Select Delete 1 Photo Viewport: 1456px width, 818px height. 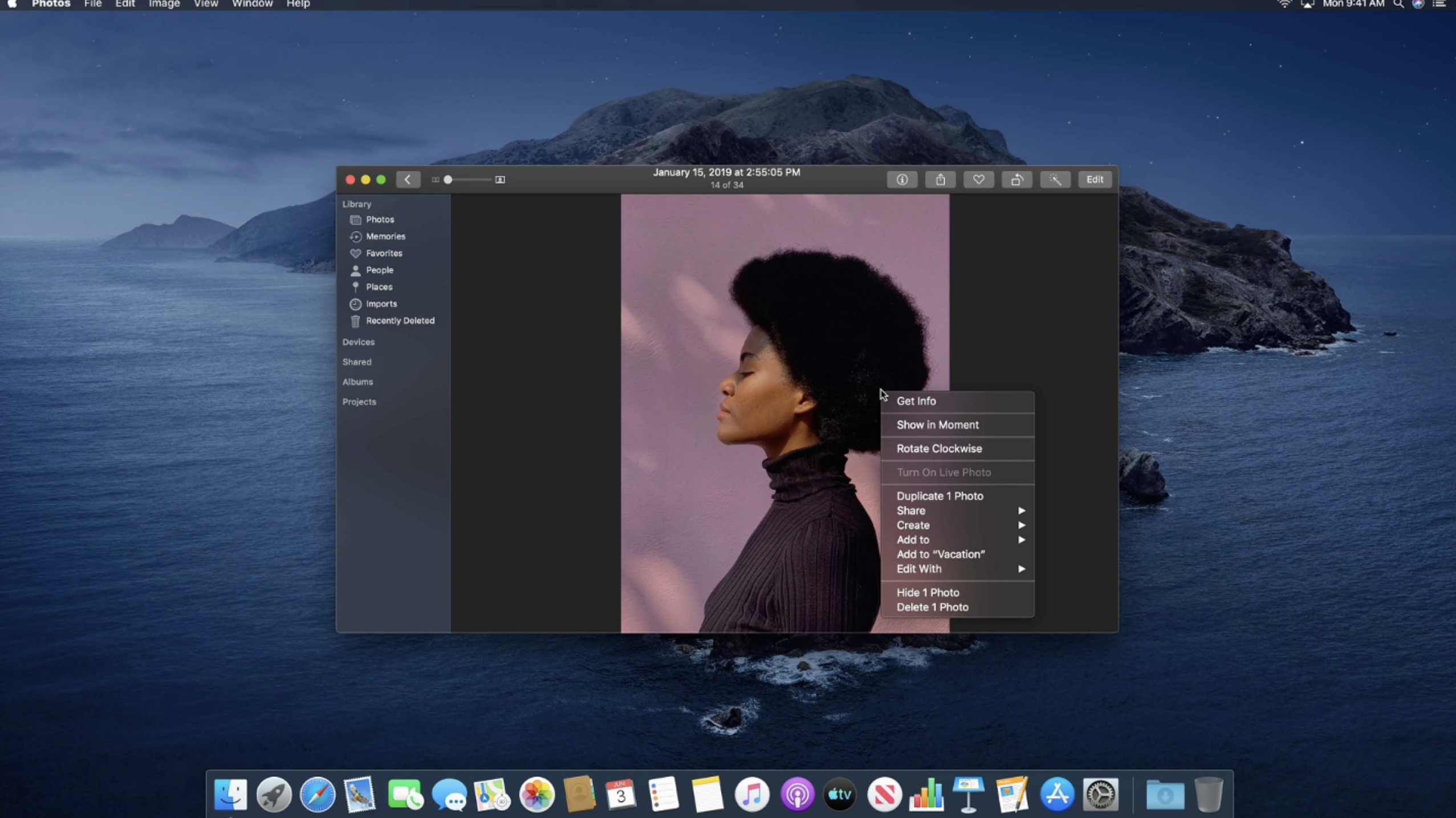point(932,607)
